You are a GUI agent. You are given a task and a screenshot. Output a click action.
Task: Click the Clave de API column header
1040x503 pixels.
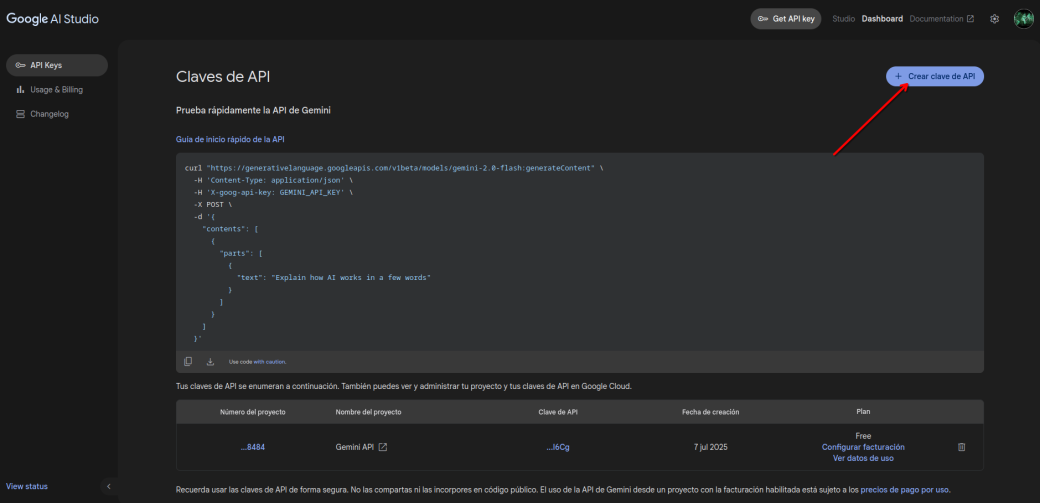[558, 412]
